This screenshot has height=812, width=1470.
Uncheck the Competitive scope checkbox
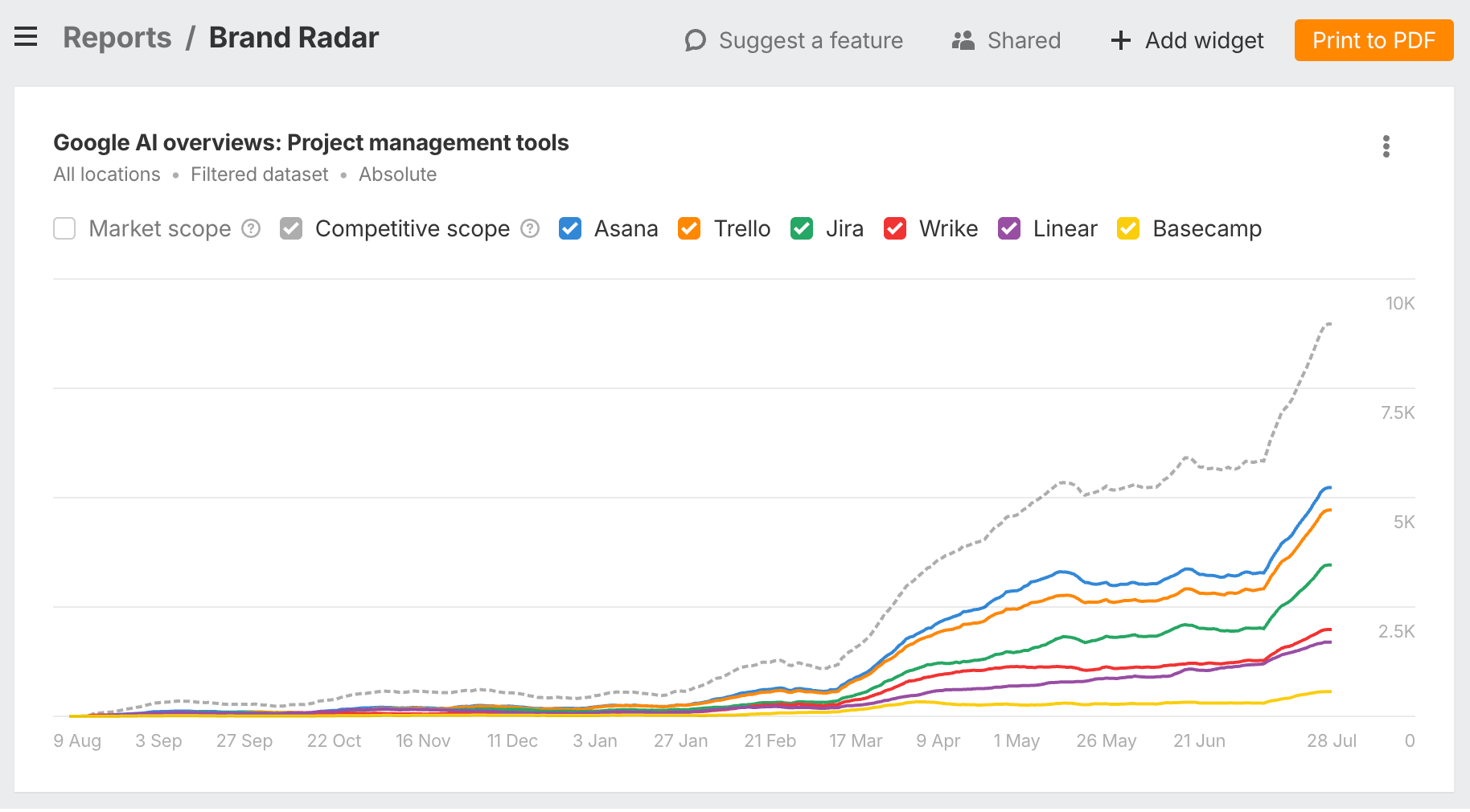point(291,229)
